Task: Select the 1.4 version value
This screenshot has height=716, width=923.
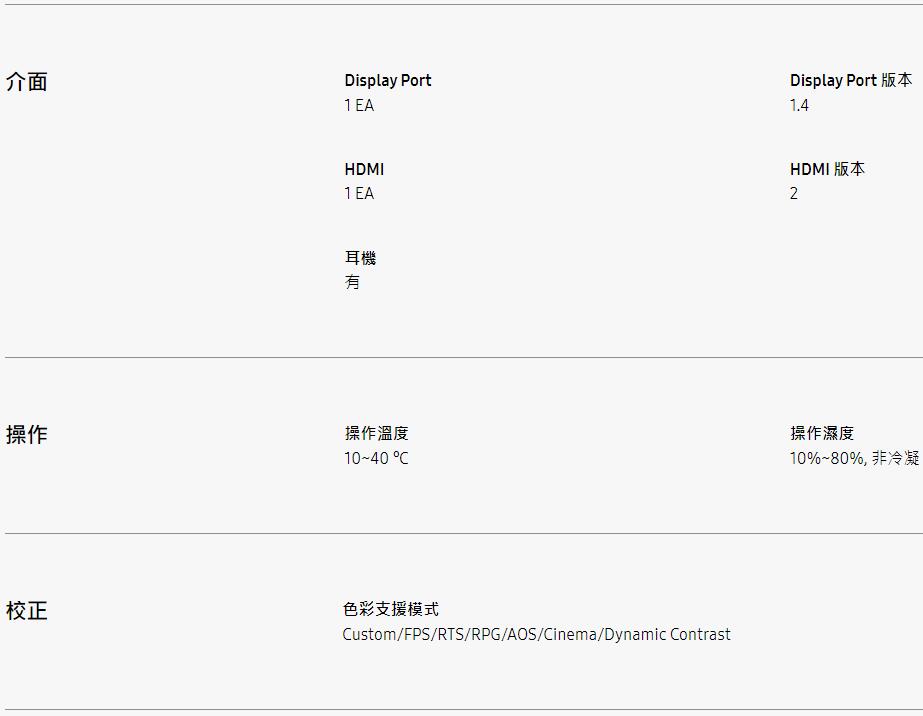Action: pos(799,105)
